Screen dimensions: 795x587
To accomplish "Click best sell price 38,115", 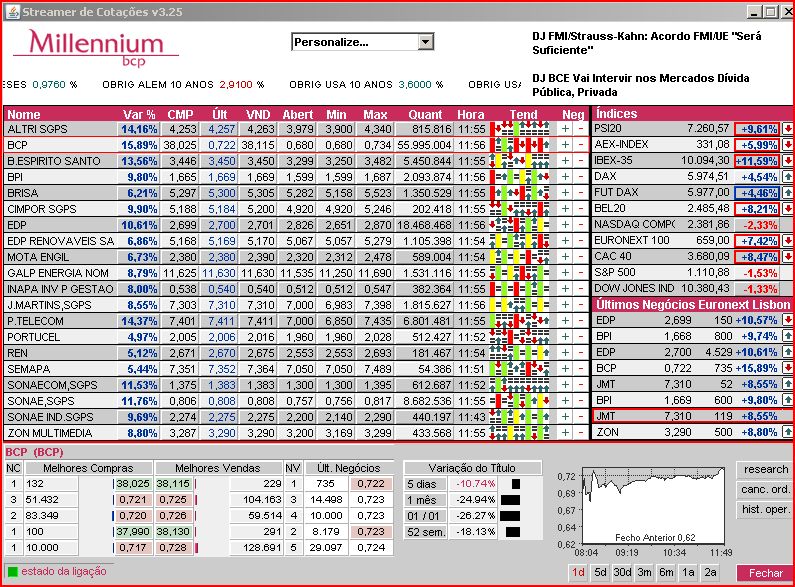I will coord(174,484).
